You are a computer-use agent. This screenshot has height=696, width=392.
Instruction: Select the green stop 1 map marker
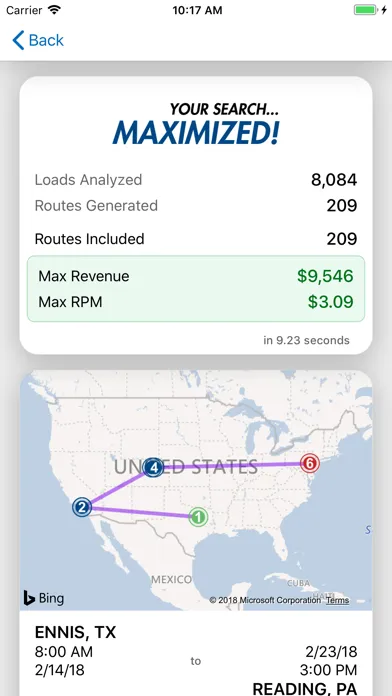198,517
